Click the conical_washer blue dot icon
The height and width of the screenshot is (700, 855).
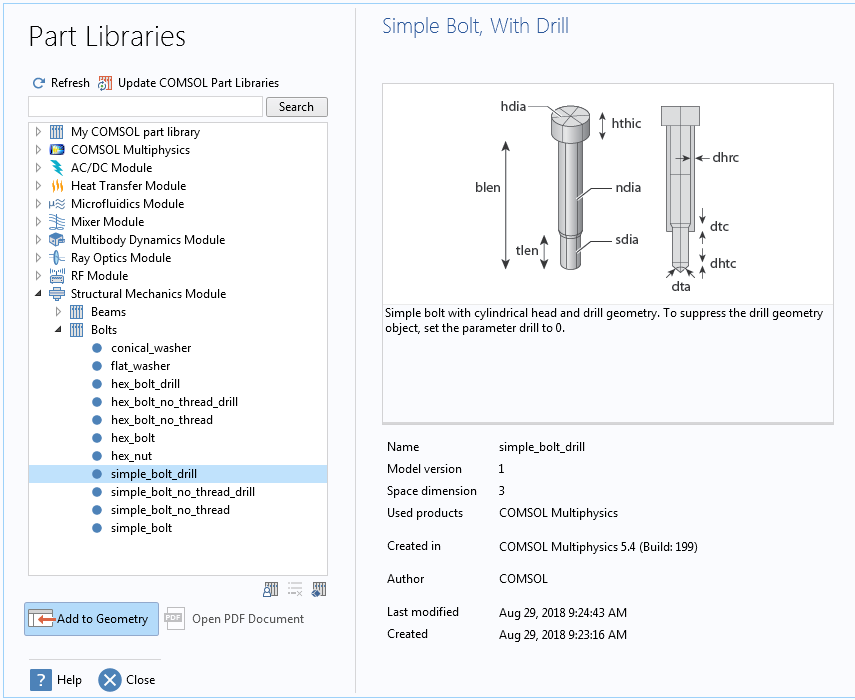[x=97, y=348]
